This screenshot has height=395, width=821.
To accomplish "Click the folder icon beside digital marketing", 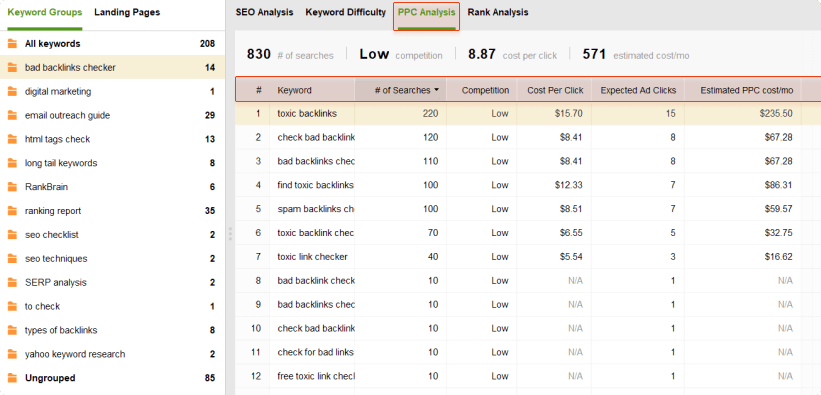I will coord(13,92).
